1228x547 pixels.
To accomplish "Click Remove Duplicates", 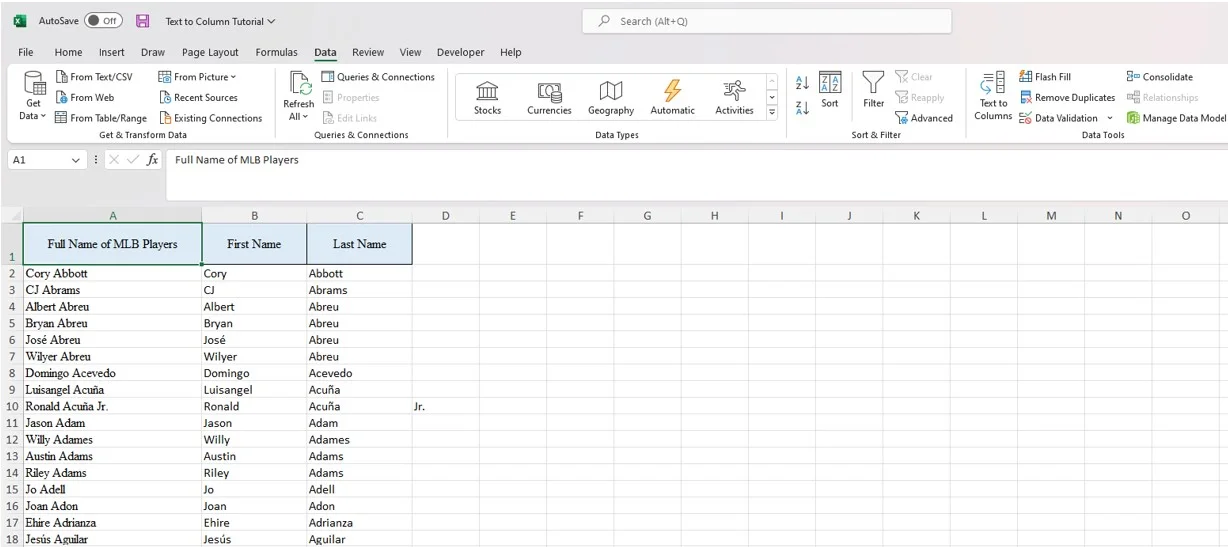I will tap(1067, 97).
